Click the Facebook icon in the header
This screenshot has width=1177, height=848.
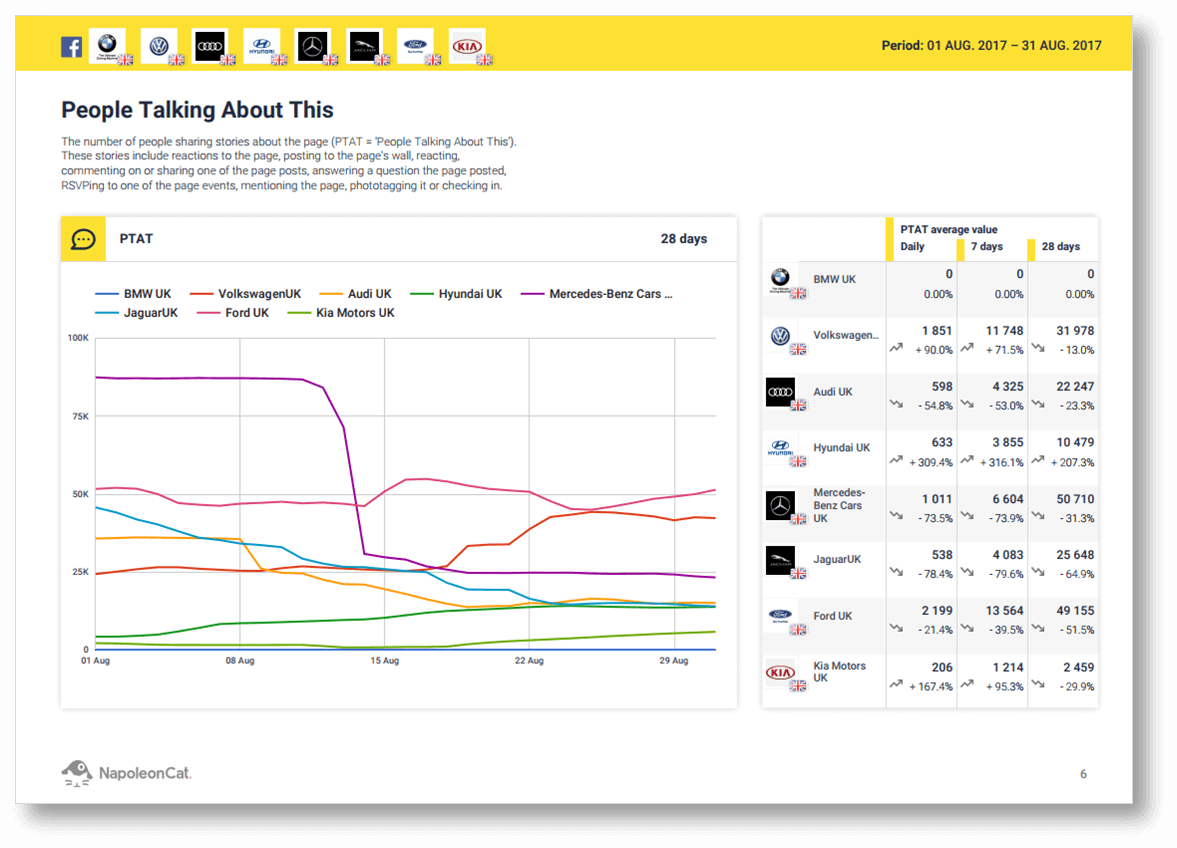[71, 45]
